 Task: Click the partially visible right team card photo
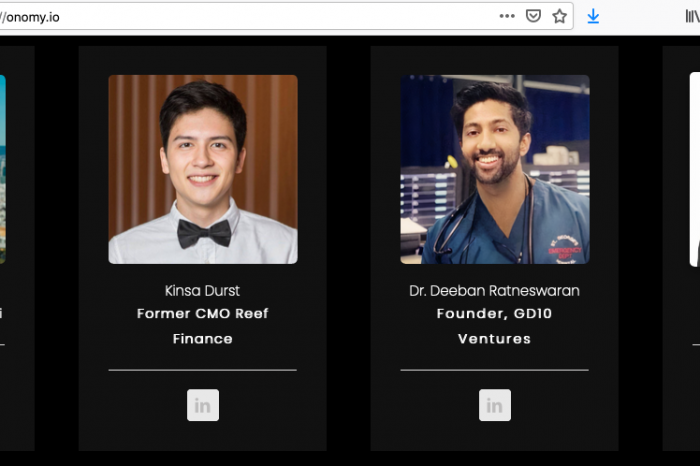(x=695, y=169)
